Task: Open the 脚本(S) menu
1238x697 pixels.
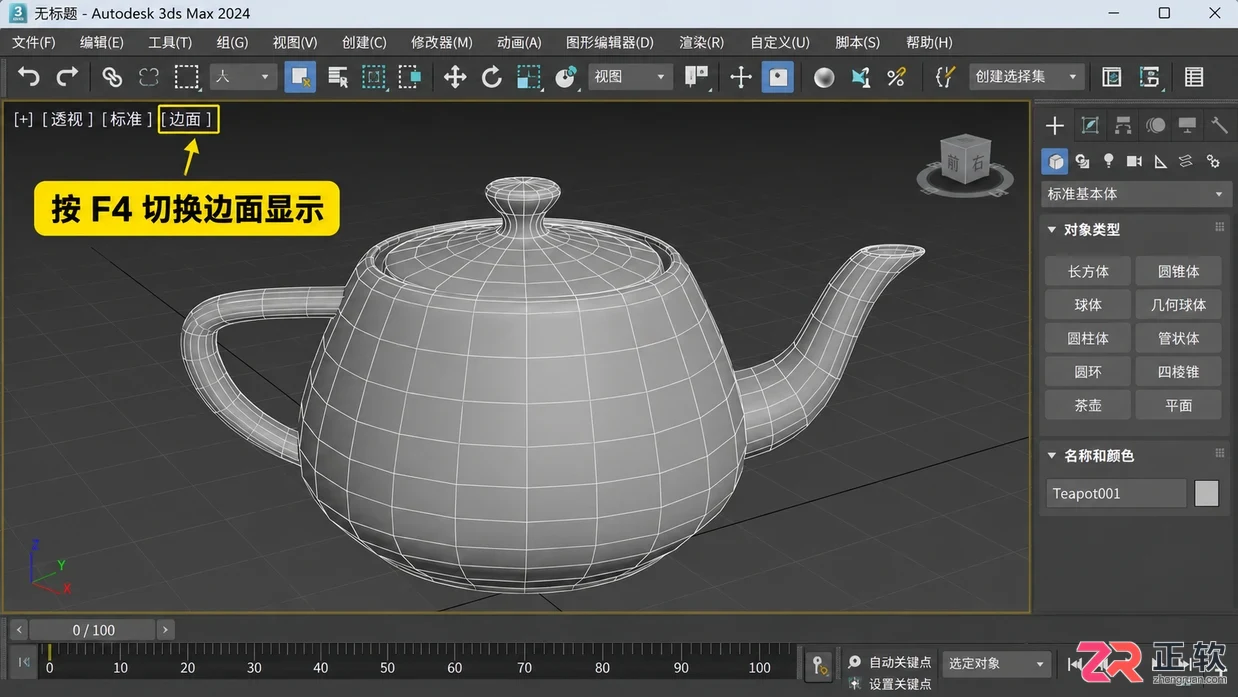Action: point(857,42)
